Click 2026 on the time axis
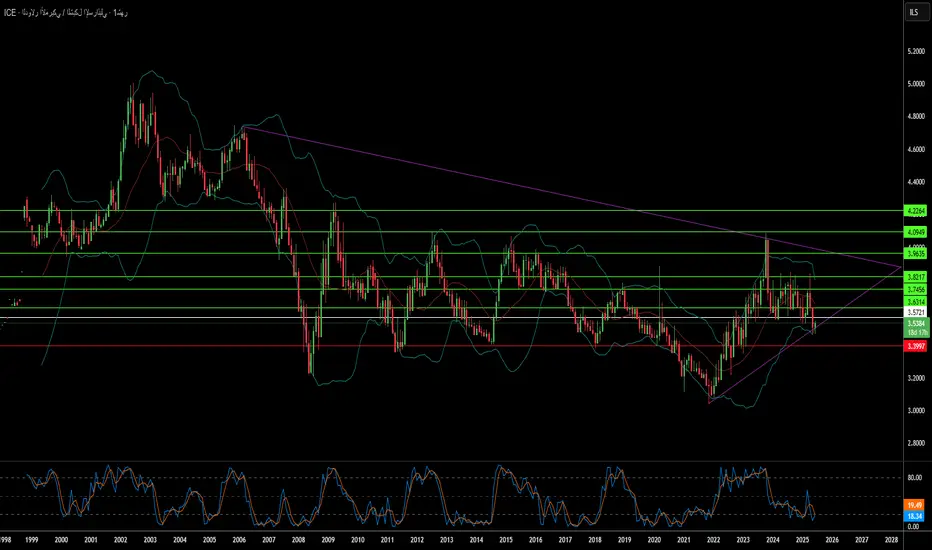This screenshot has height=550, width=932. point(832,540)
